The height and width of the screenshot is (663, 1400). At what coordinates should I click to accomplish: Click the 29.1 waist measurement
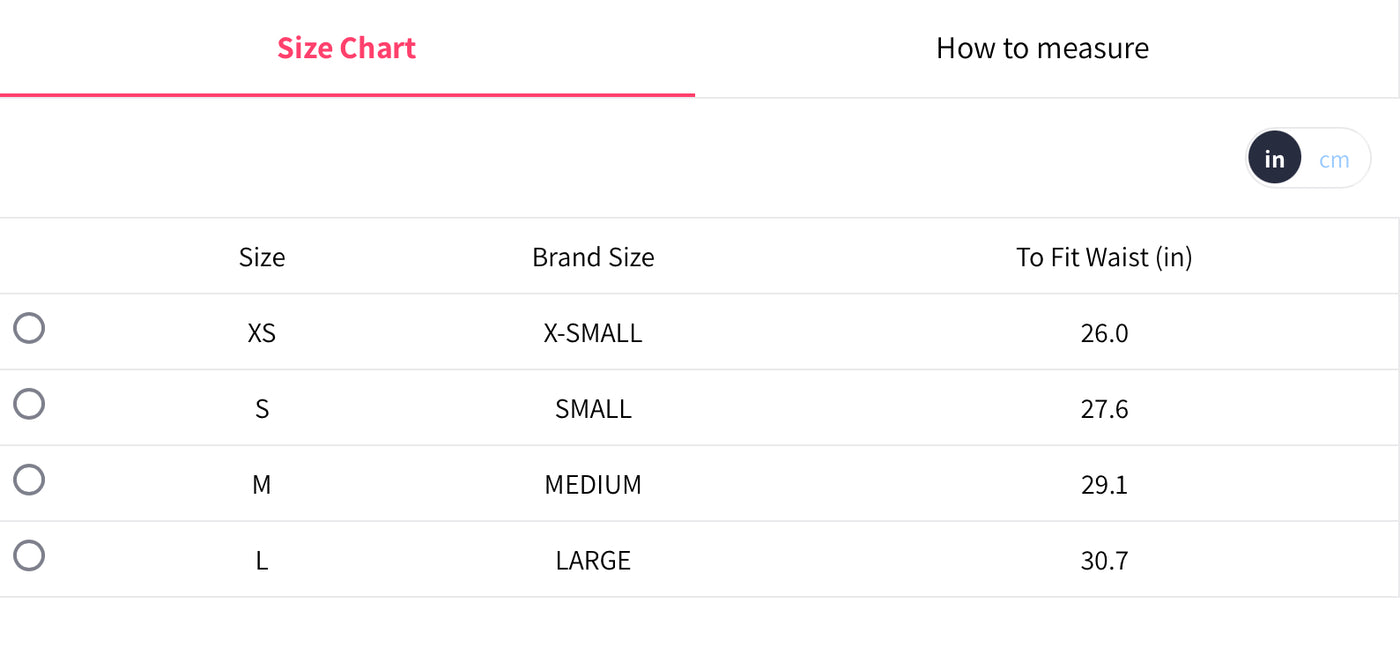(x=1104, y=485)
